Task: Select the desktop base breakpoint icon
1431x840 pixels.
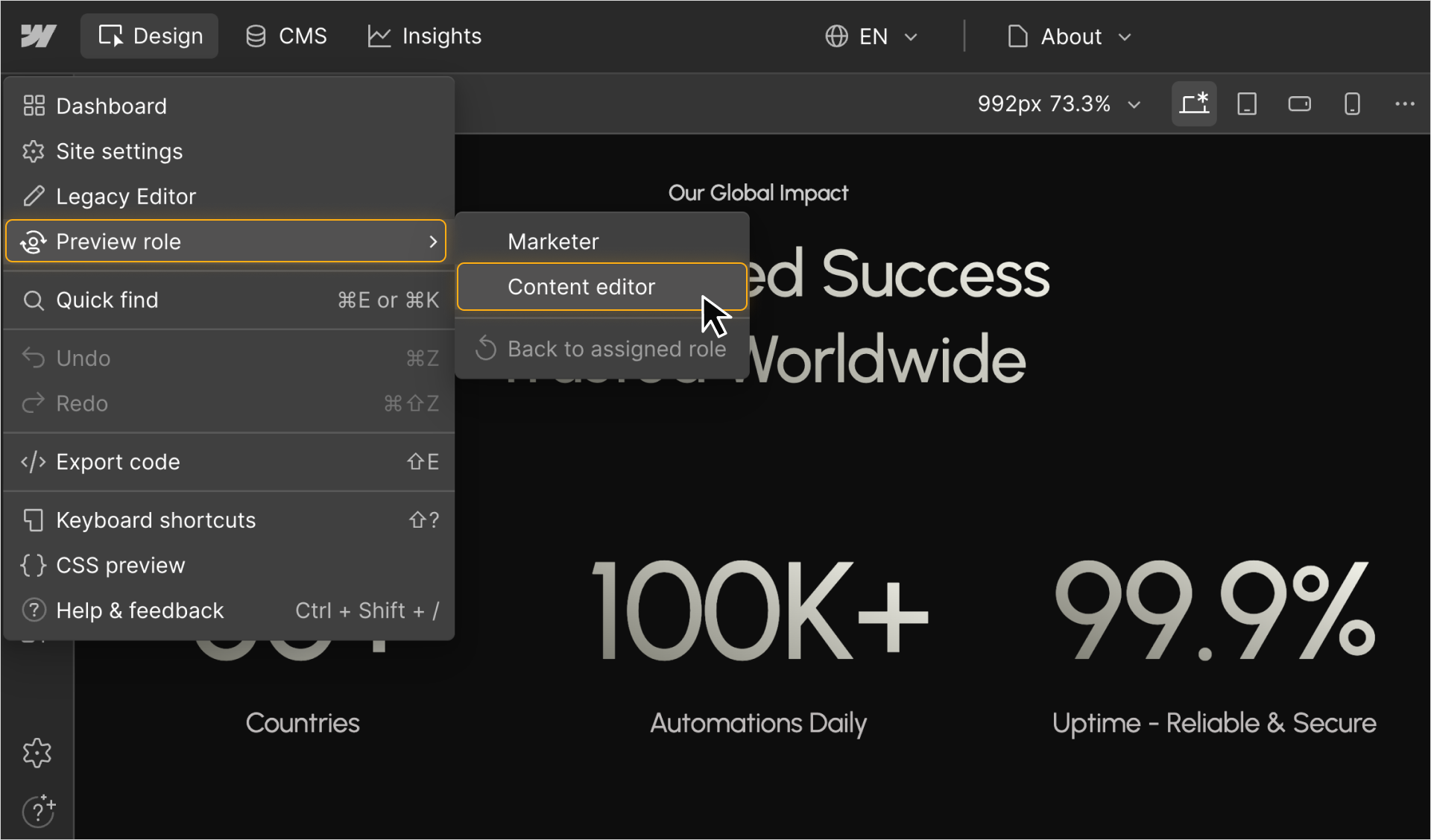Action: coord(1194,104)
